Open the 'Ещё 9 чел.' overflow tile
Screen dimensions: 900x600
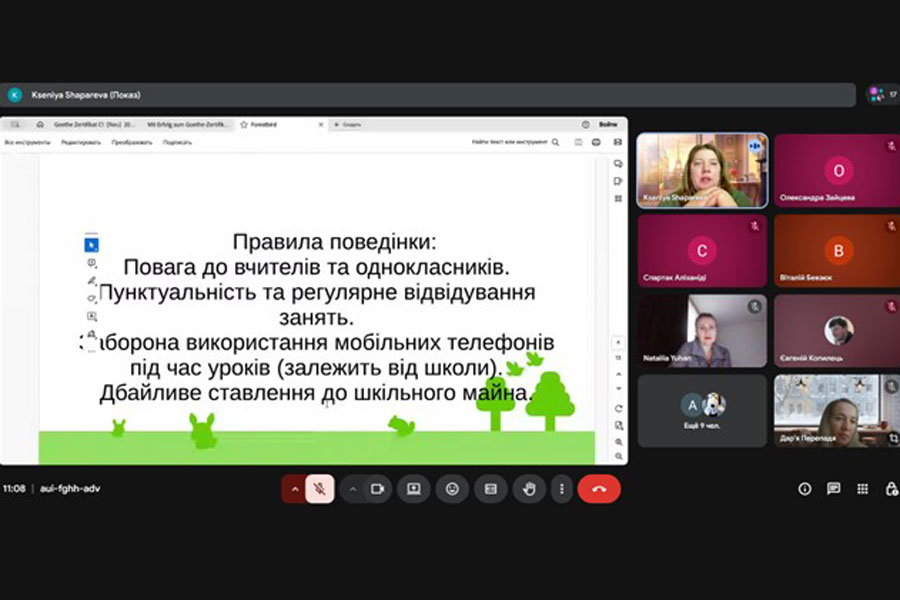point(702,411)
